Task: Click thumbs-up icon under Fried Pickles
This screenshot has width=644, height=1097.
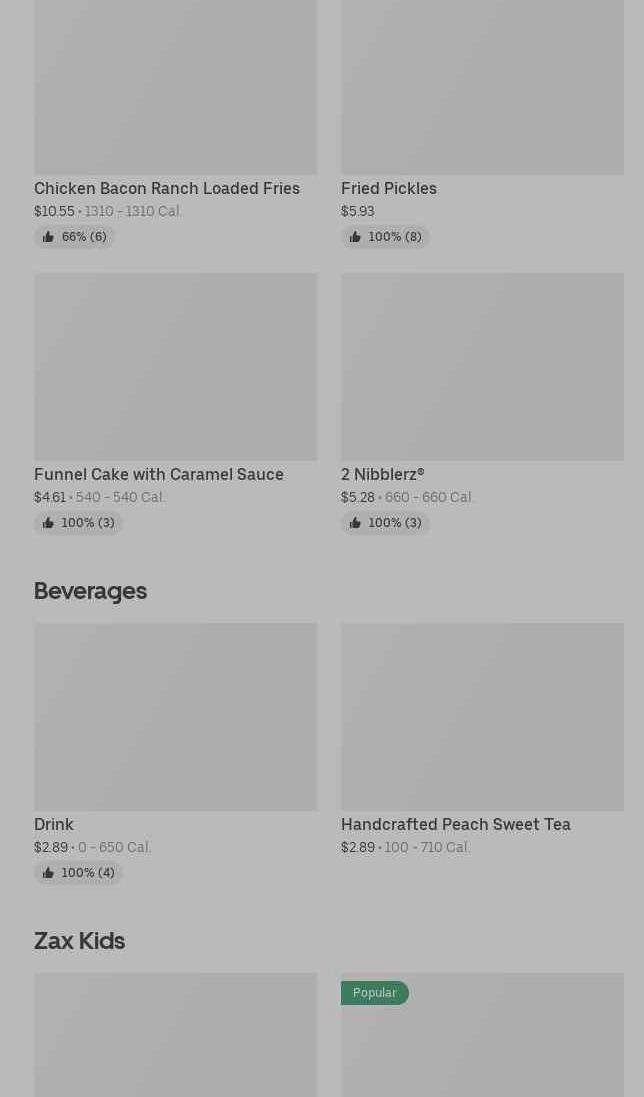Action: (x=355, y=237)
